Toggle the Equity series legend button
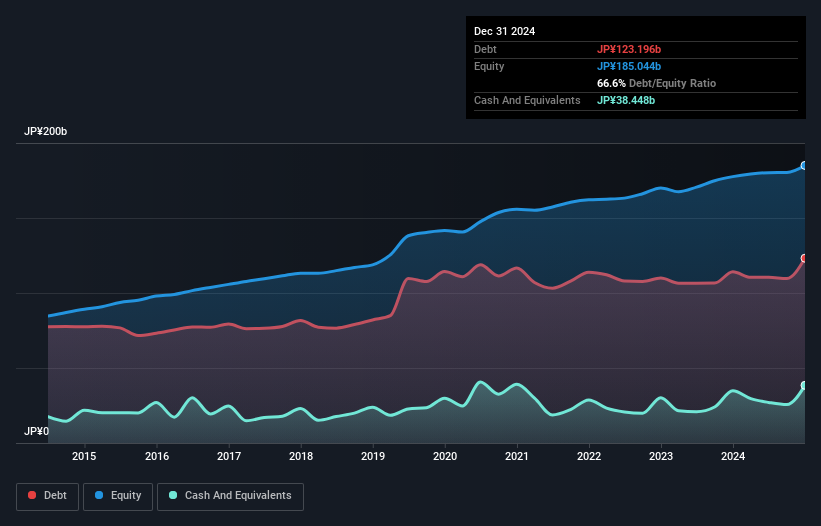The height and width of the screenshot is (526, 821). point(118,496)
